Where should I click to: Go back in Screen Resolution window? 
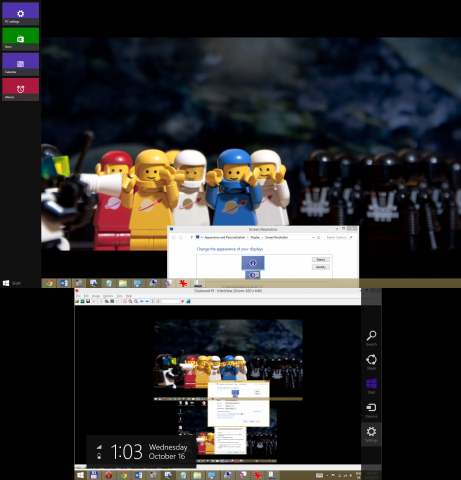pyautogui.click(x=173, y=237)
